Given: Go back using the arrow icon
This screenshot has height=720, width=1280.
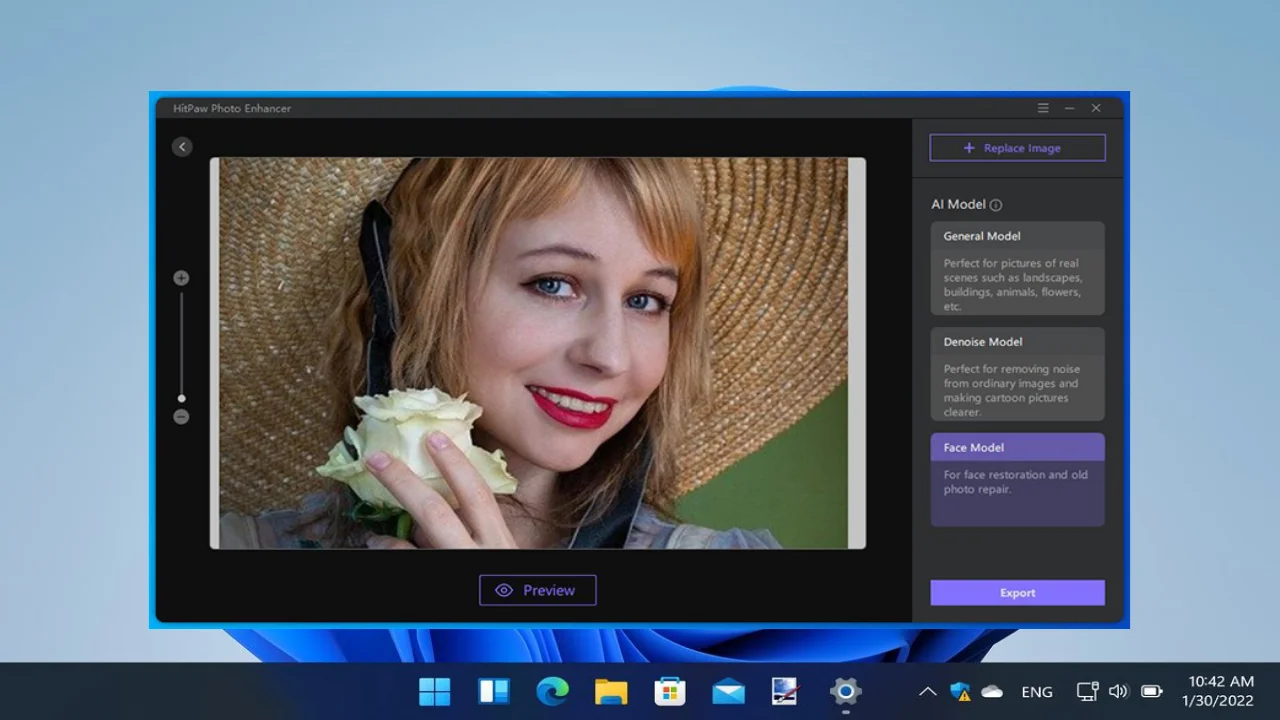Looking at the screenshot, I should pyautogui.click(x=181, y=147).
